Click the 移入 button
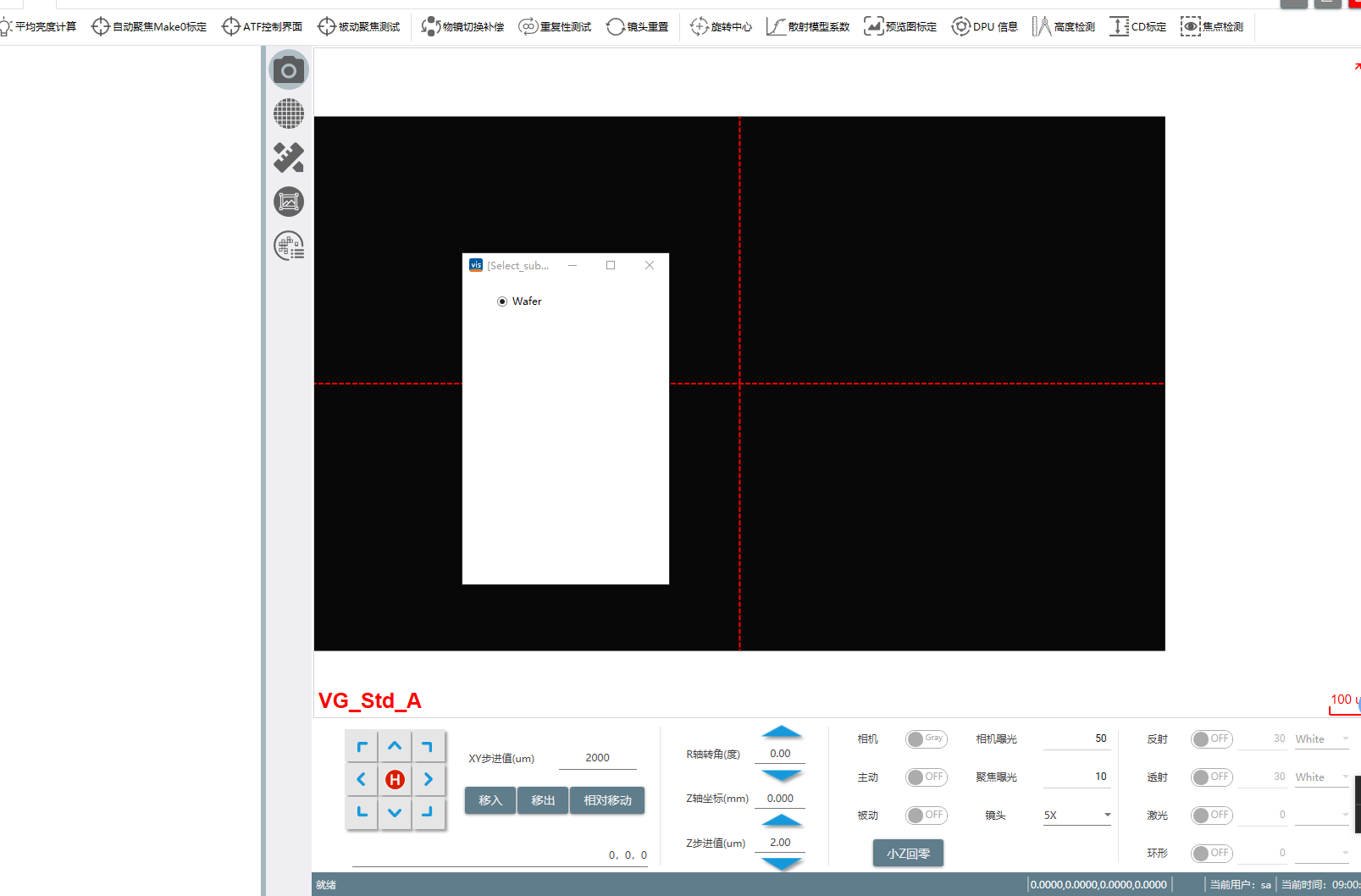The width and height of the screenshot is (1361, 896). coord(490,800)
